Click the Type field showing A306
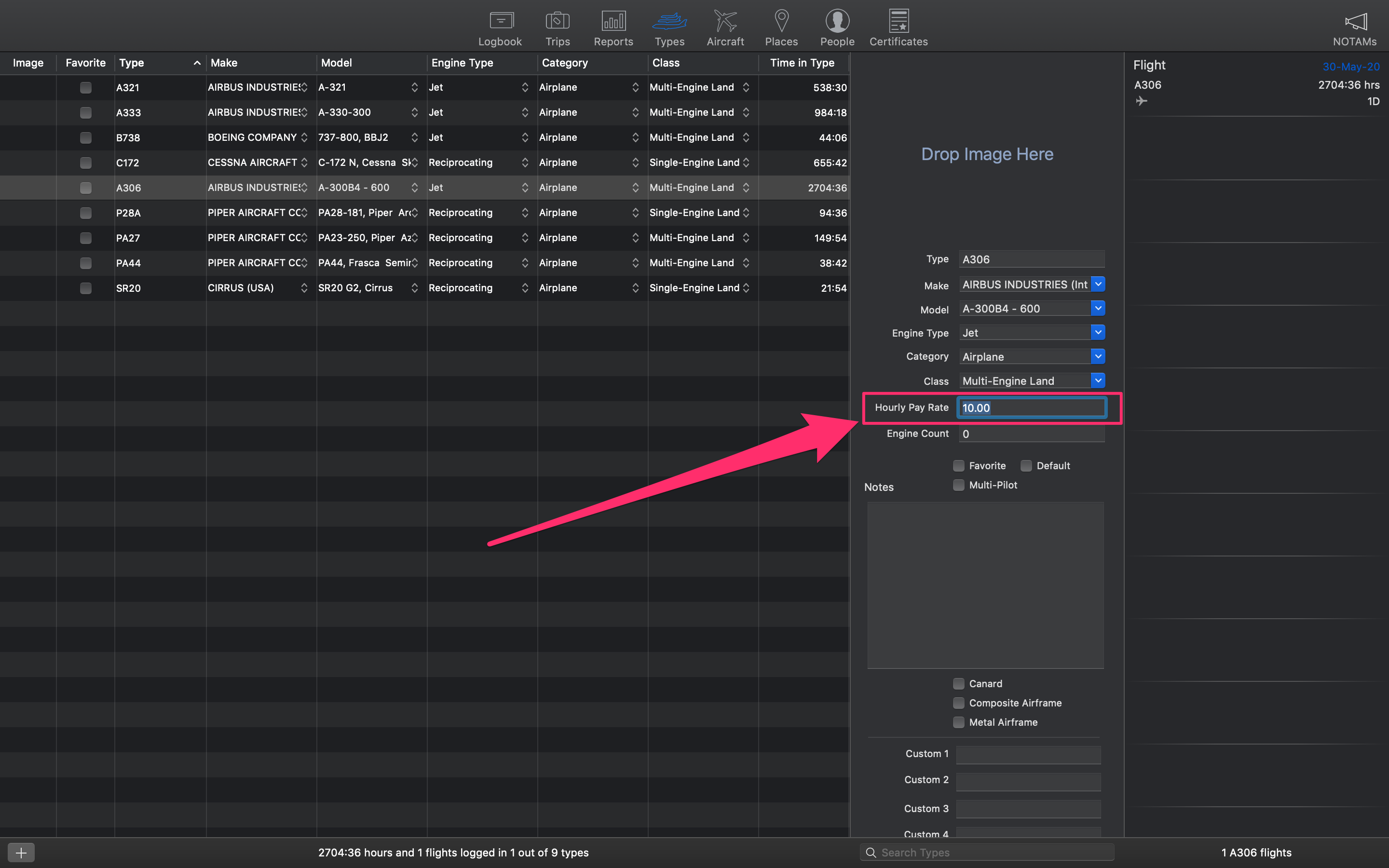Image resolution: width=1389 pixels, height=868 pixels. point(1032,259)
